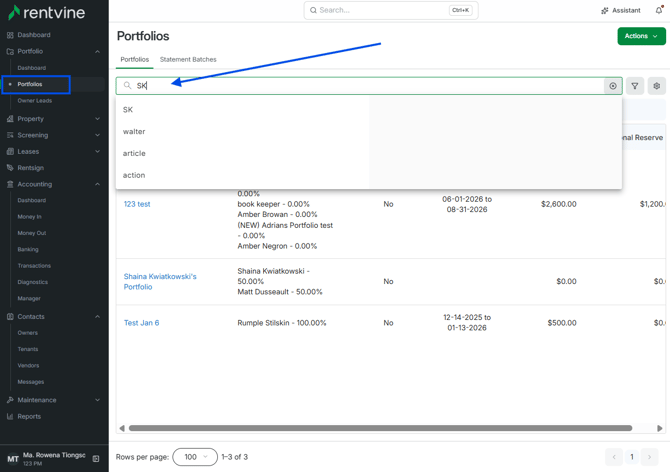The image size is (670, 472).
Task: Open the Rows per page 100 dropdown
Action: click(195, 457)
